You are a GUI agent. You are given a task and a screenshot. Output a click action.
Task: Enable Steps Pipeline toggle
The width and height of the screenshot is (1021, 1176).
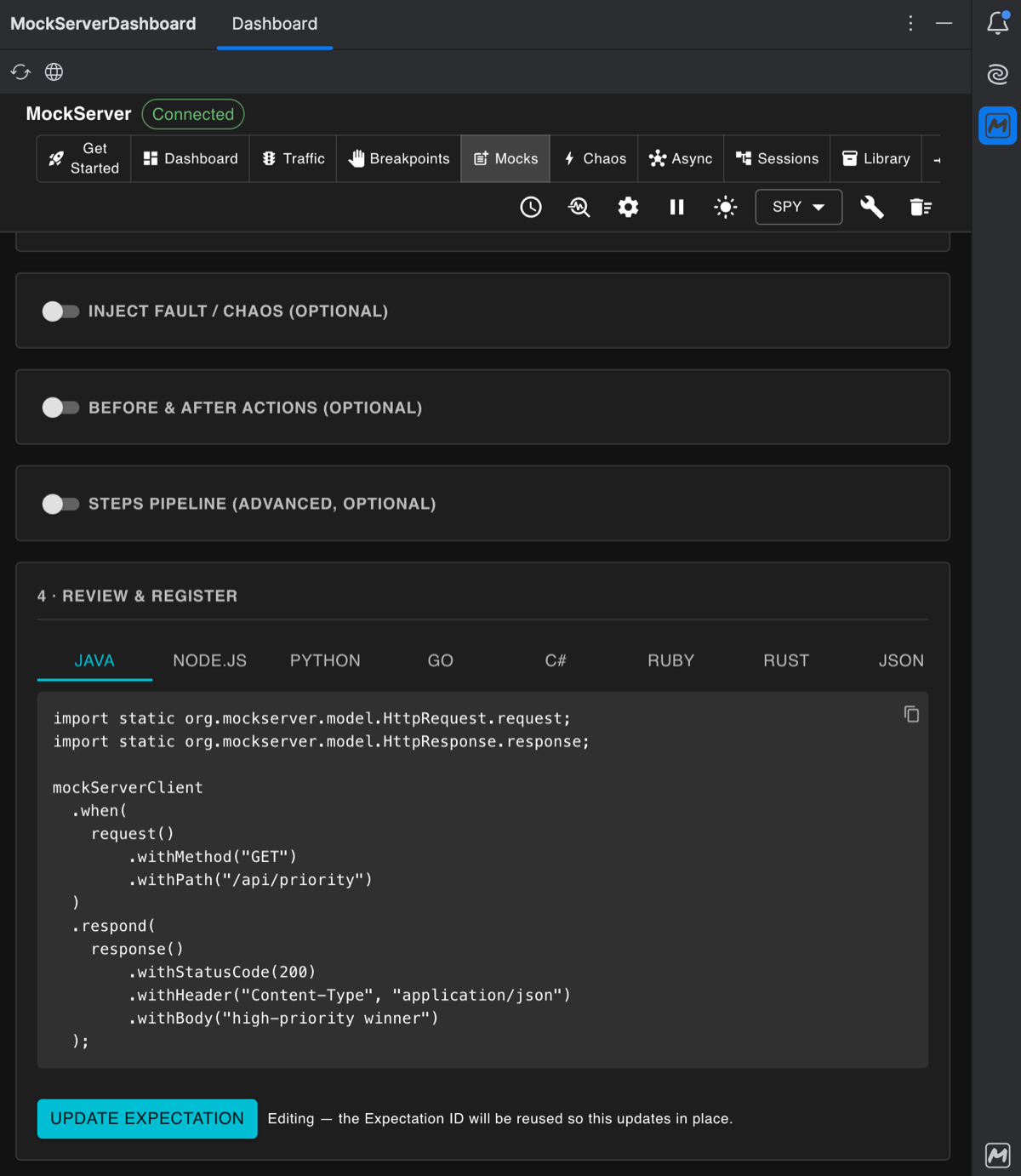(x=60, y=504)
